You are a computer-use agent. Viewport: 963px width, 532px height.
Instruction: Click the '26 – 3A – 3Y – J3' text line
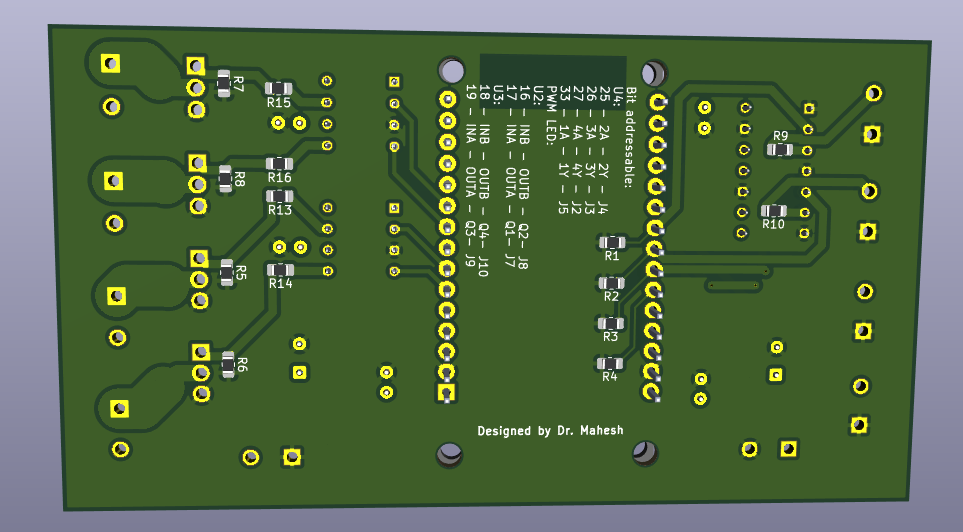(591, 150)
